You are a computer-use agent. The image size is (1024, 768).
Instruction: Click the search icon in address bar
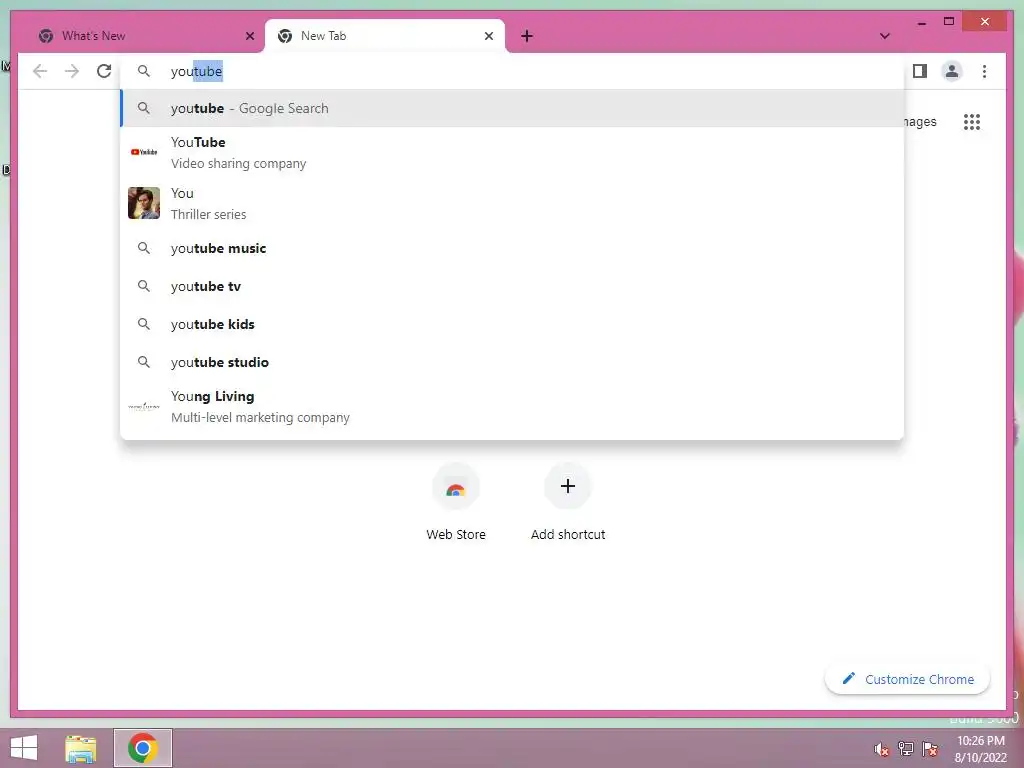144,71
